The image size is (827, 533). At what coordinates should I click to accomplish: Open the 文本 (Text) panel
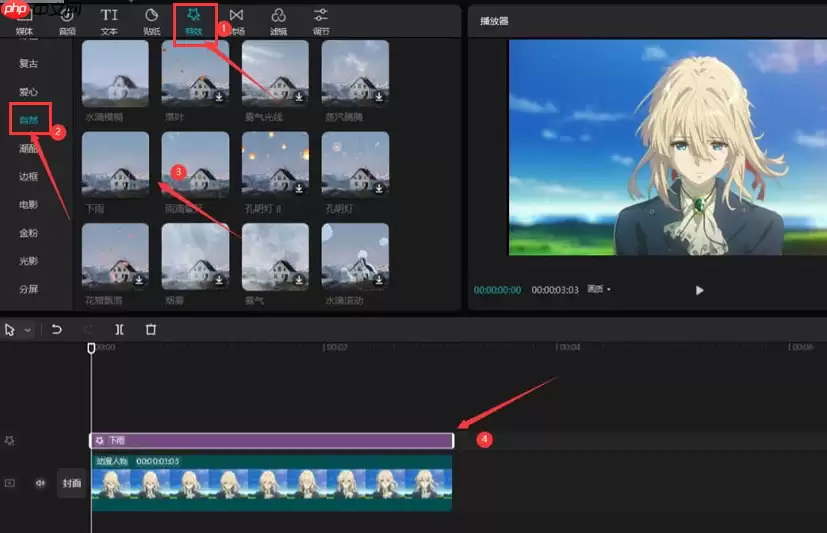point(109,22)
